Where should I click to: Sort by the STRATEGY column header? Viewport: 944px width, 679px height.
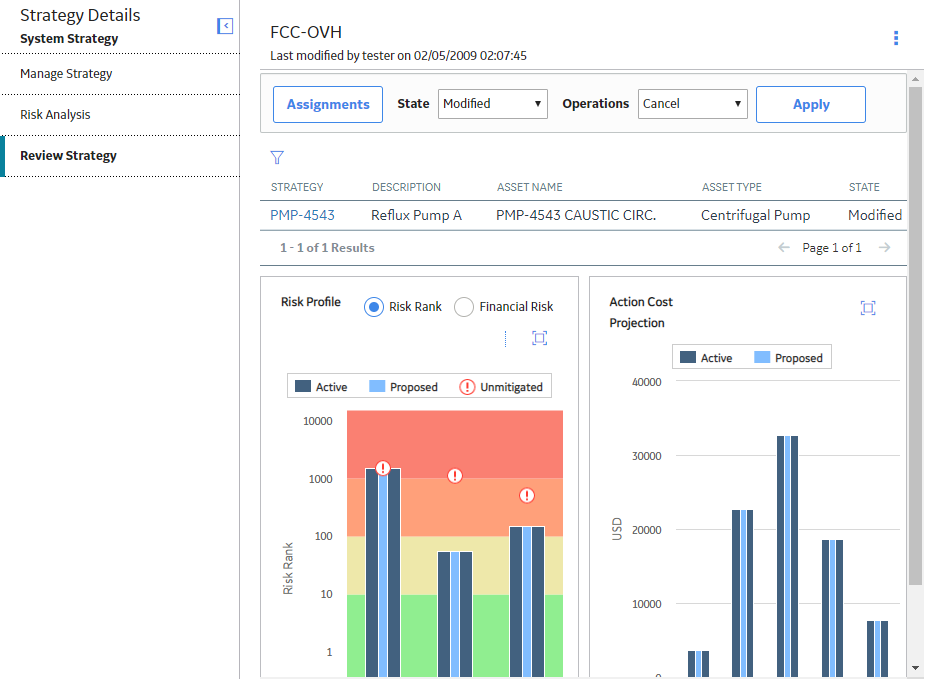pos(297,187)
